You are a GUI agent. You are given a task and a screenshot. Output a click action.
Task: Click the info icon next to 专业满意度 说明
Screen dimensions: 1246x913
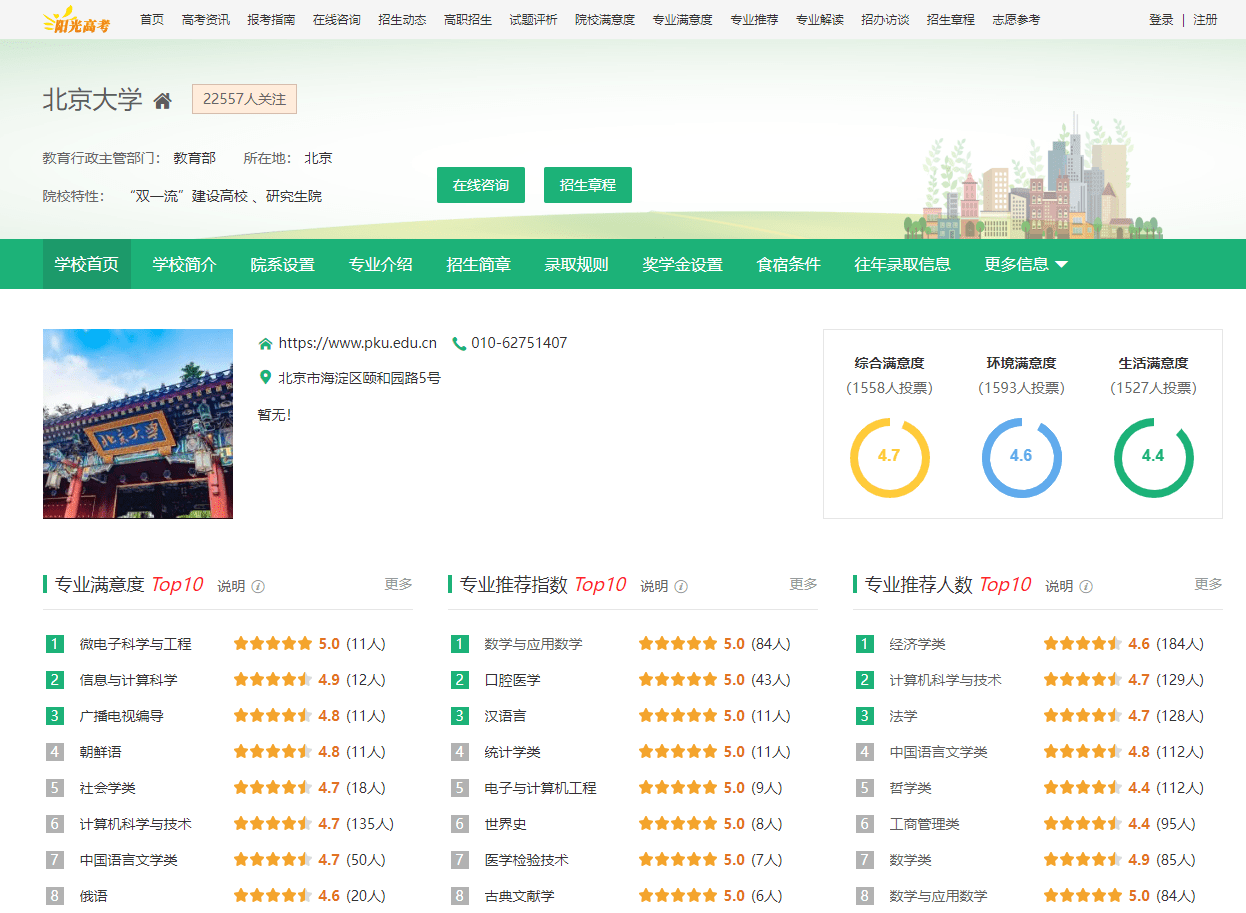point(258,587)
